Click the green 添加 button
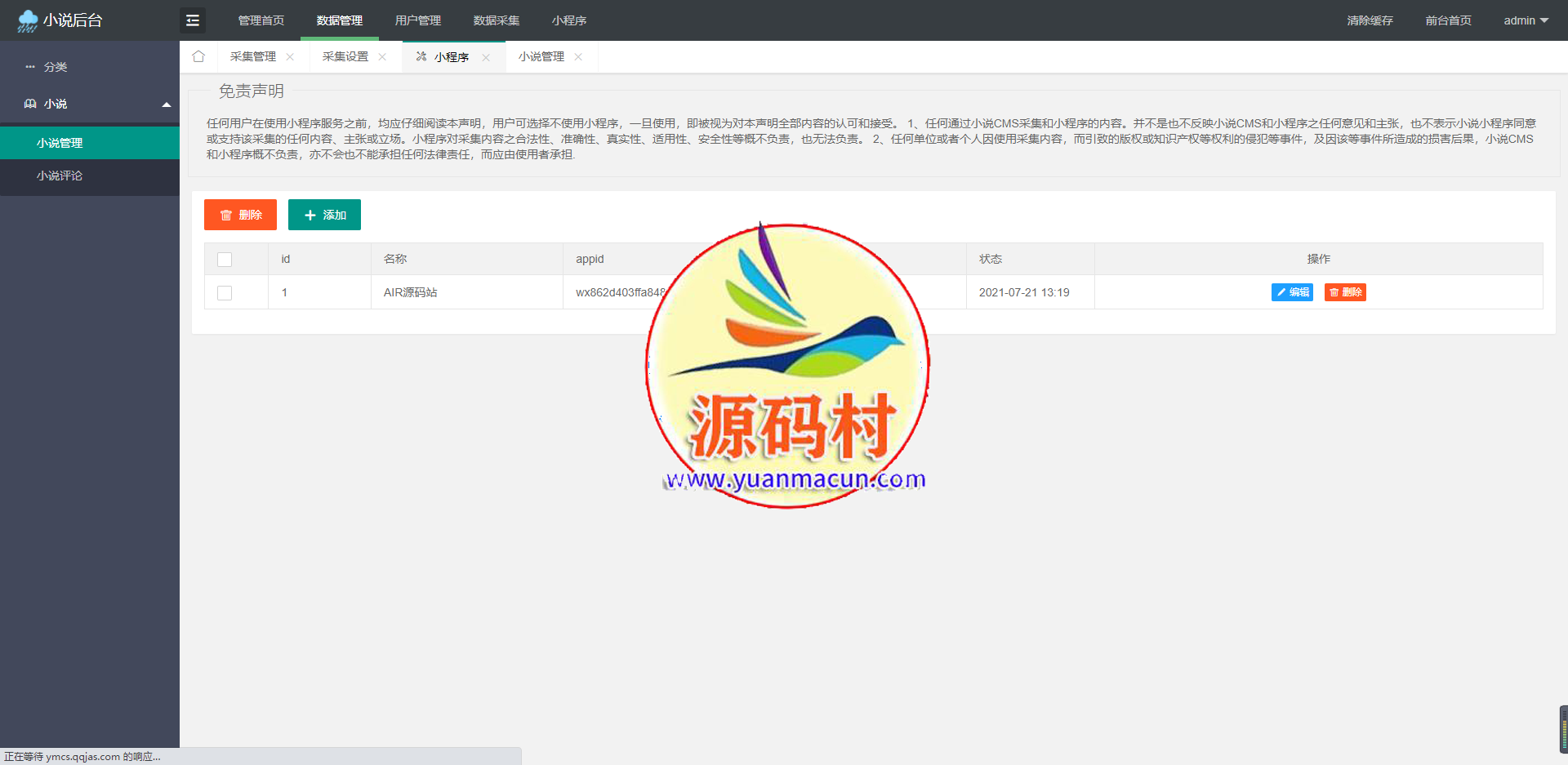The image size is (1568, 765). 324,215
